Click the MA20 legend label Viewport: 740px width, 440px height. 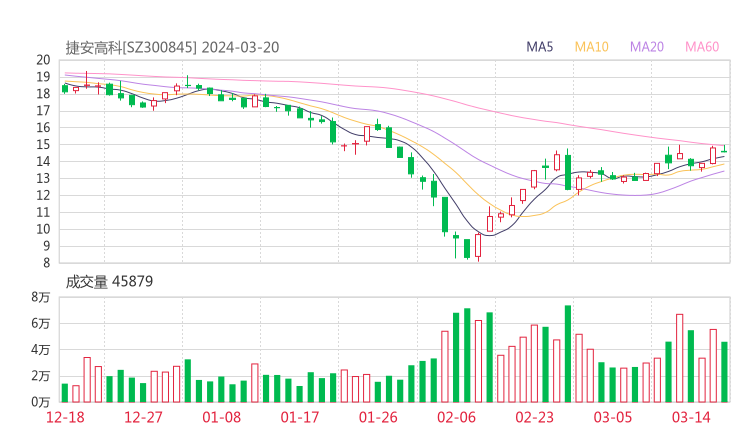pyautogui.click(x=647, y=47)
